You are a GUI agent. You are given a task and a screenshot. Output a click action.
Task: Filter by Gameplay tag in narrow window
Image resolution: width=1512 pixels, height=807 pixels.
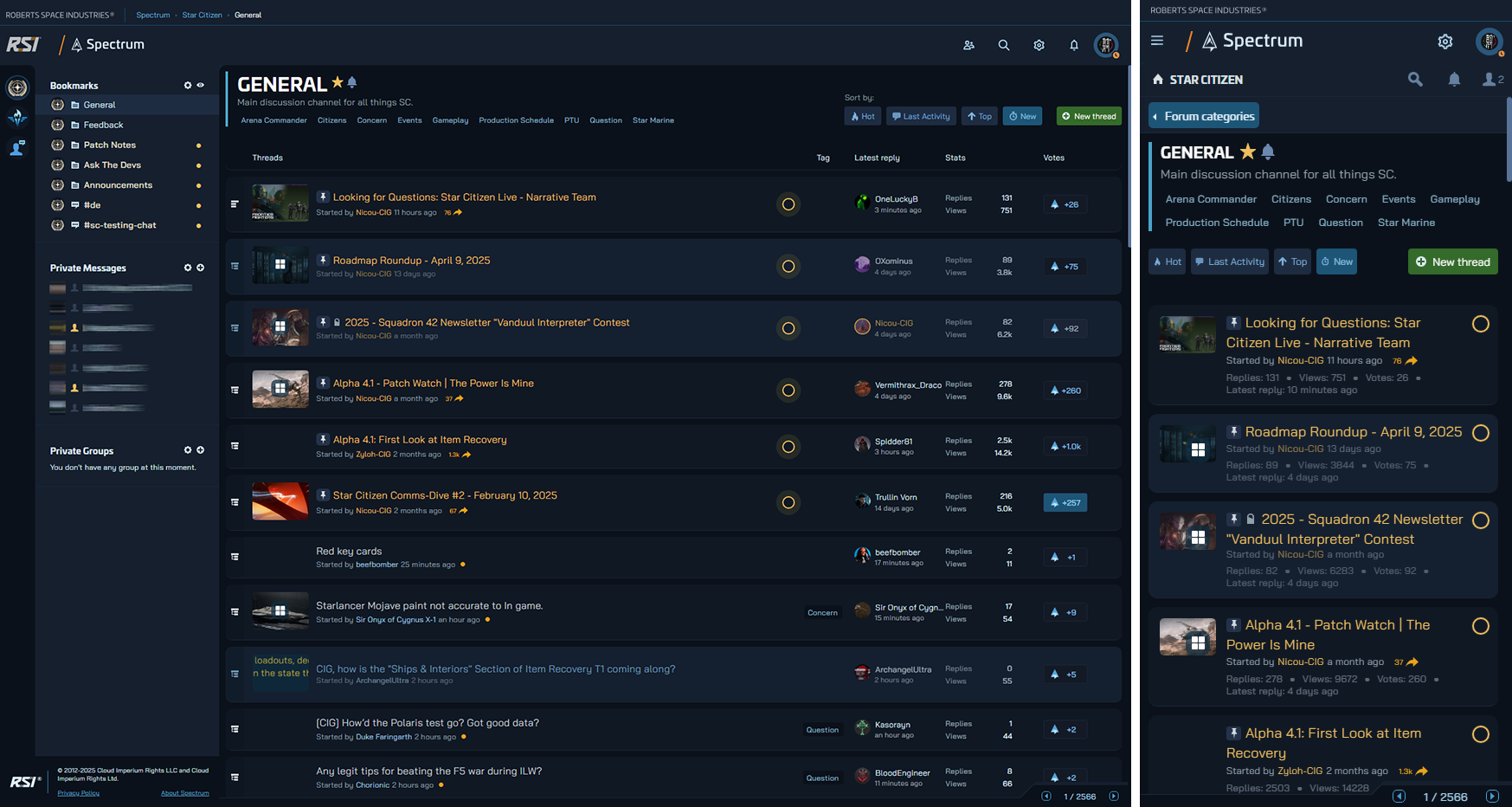pos(1455,199)
